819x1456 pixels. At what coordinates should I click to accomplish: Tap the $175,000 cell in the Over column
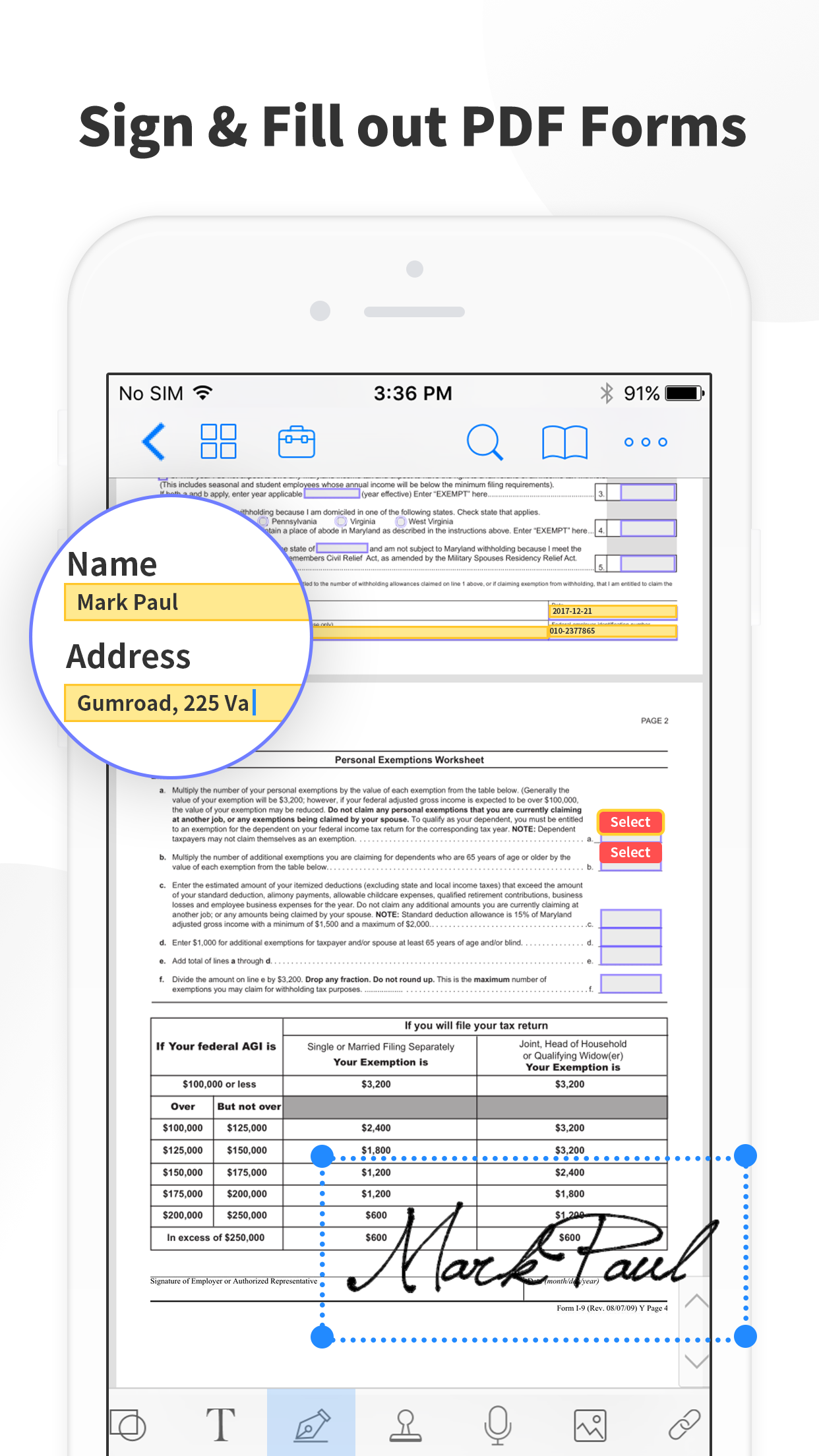(x=183, y=1194)
